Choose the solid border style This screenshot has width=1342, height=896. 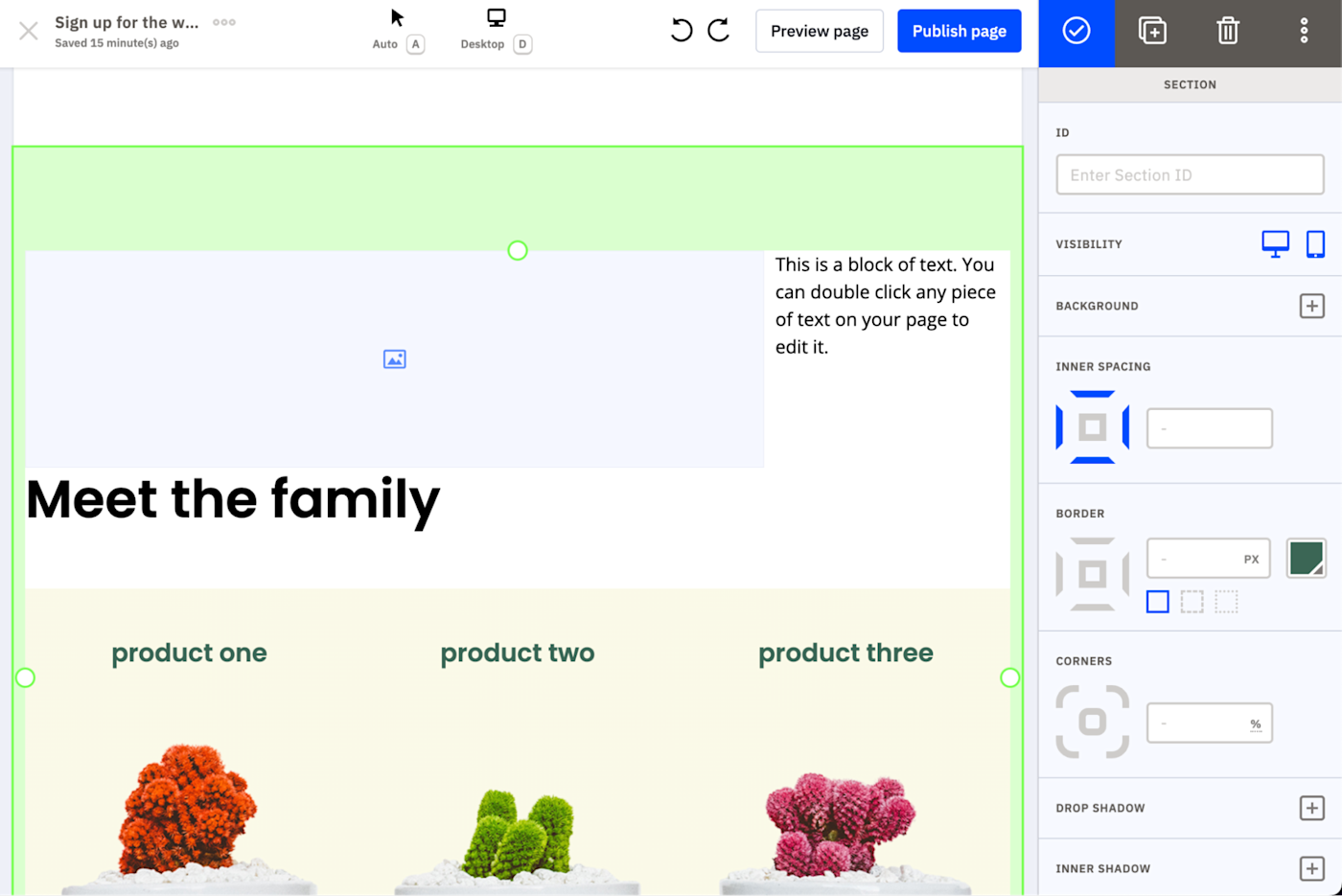point(1158,602)
